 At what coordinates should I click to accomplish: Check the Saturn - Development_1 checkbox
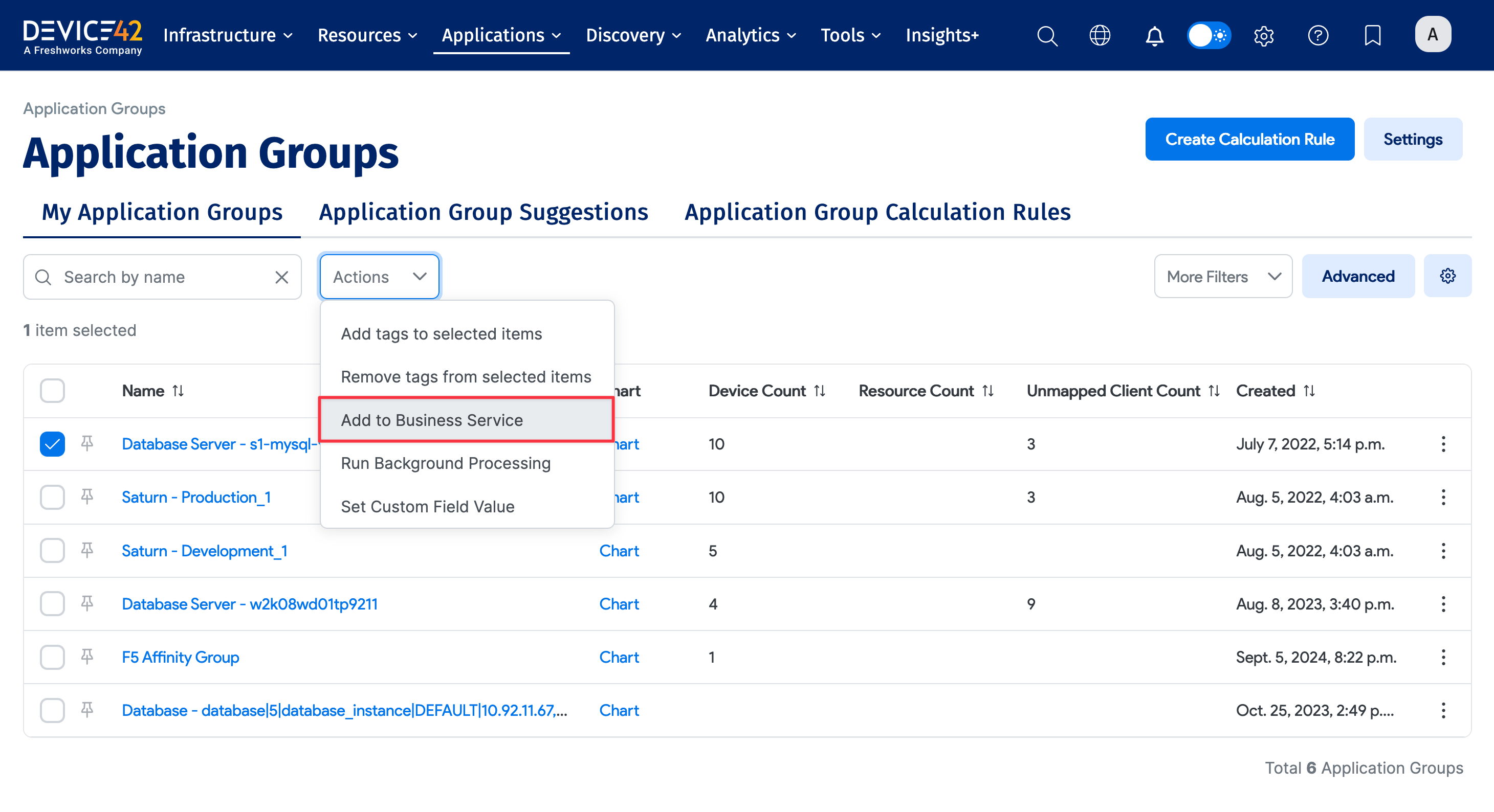click(x=52, y=550)
